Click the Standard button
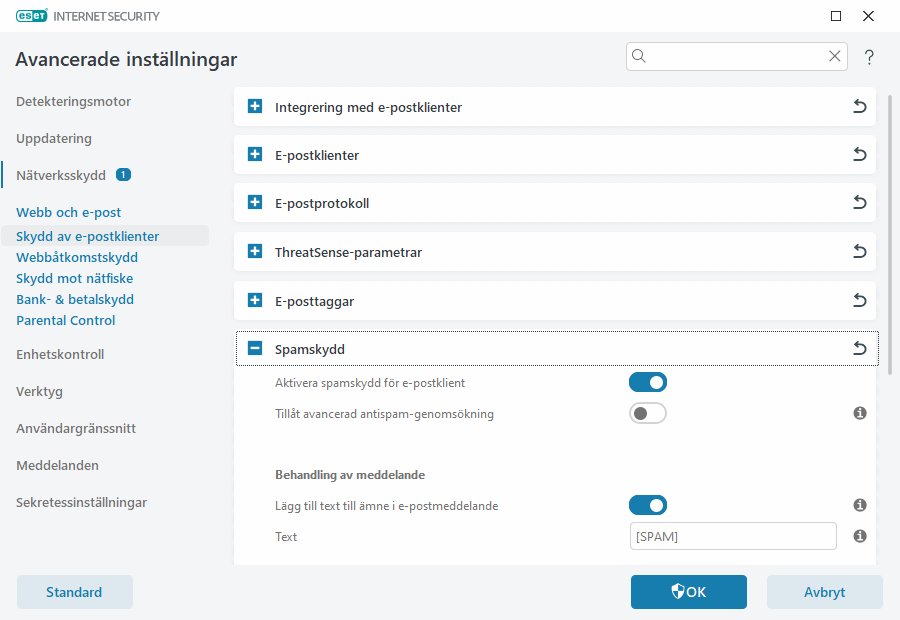Viewport: 900px width, 620px height. click(74, 591)
